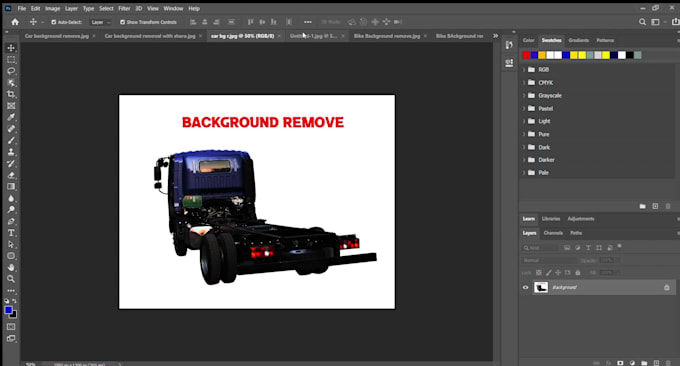Create new swatch group folder icon
This screenshot has height=366, width=680.
[x=643, y=206]
